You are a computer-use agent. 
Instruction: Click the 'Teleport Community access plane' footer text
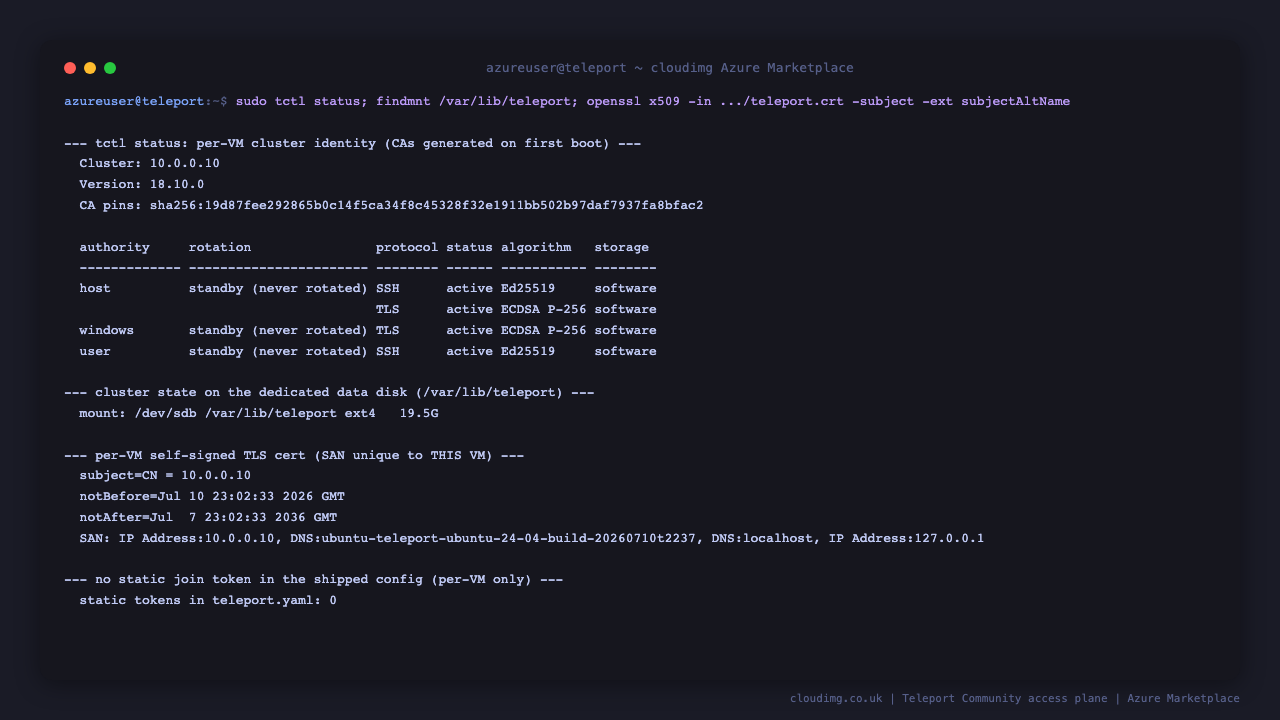(x=1005, y=698)
